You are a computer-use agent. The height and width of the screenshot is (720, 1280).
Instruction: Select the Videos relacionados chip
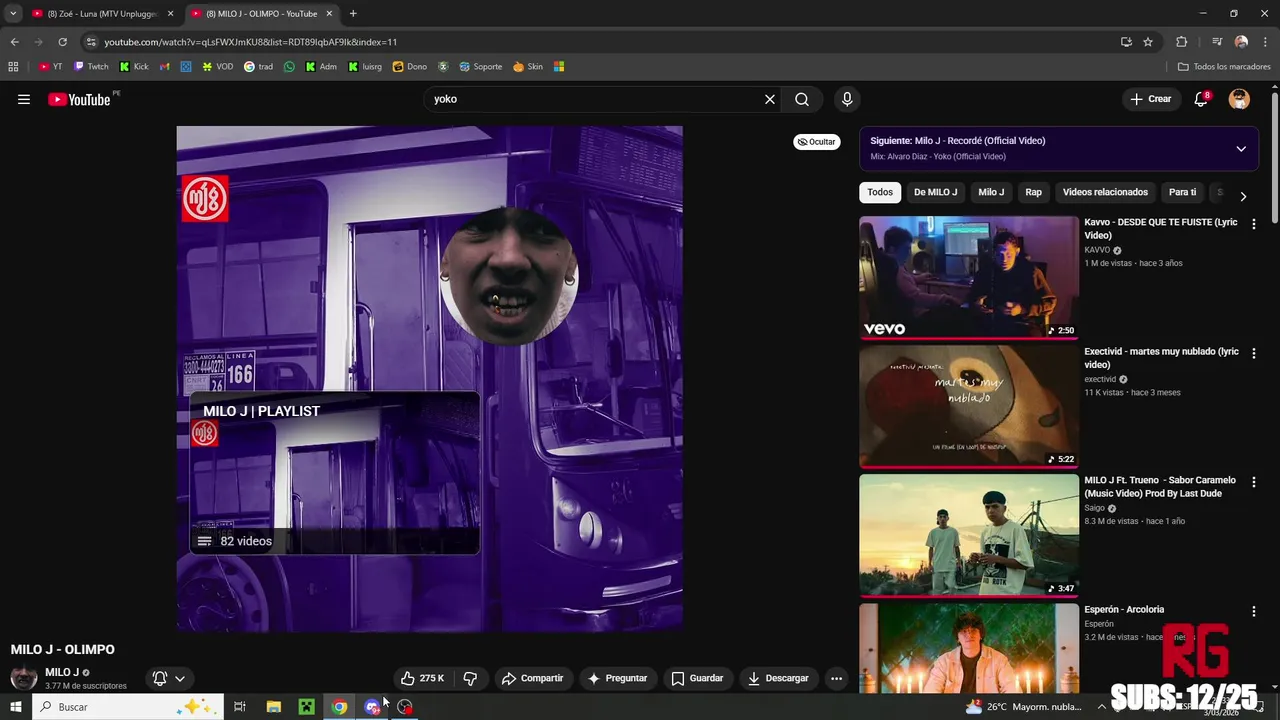click(1105, 192)
